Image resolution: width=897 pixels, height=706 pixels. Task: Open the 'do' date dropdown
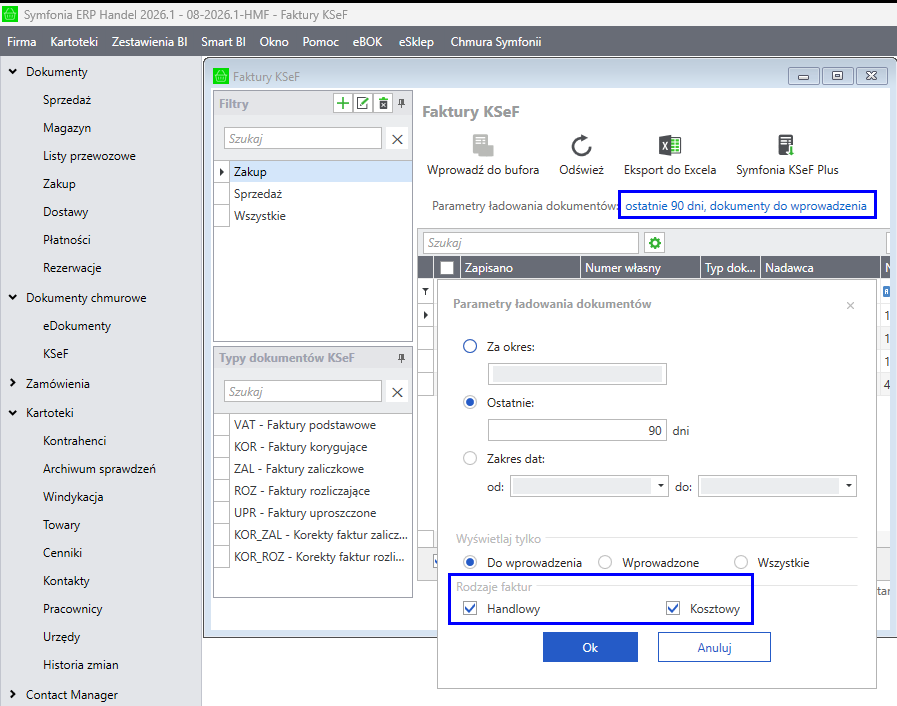pyautogui.click(x=849, y=487)
